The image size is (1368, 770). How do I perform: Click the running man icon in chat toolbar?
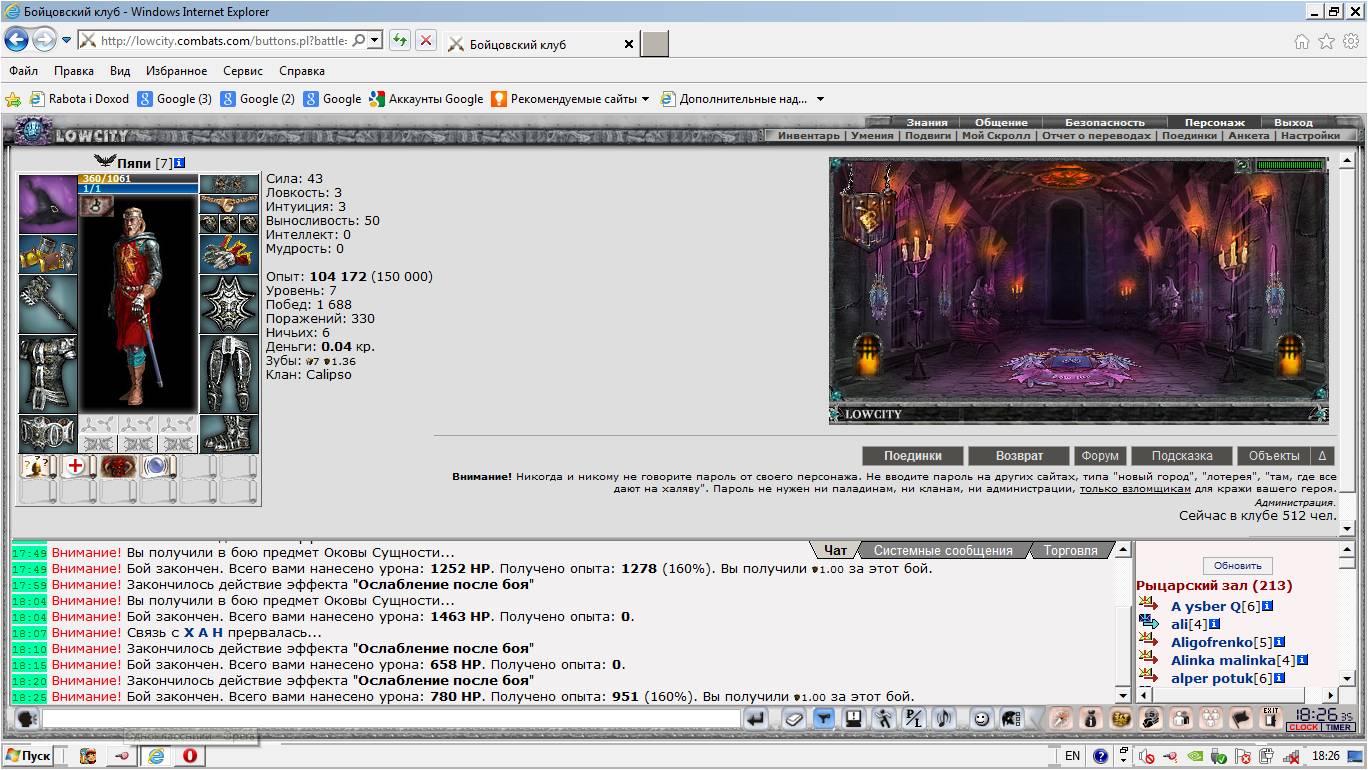coord(884,718)
